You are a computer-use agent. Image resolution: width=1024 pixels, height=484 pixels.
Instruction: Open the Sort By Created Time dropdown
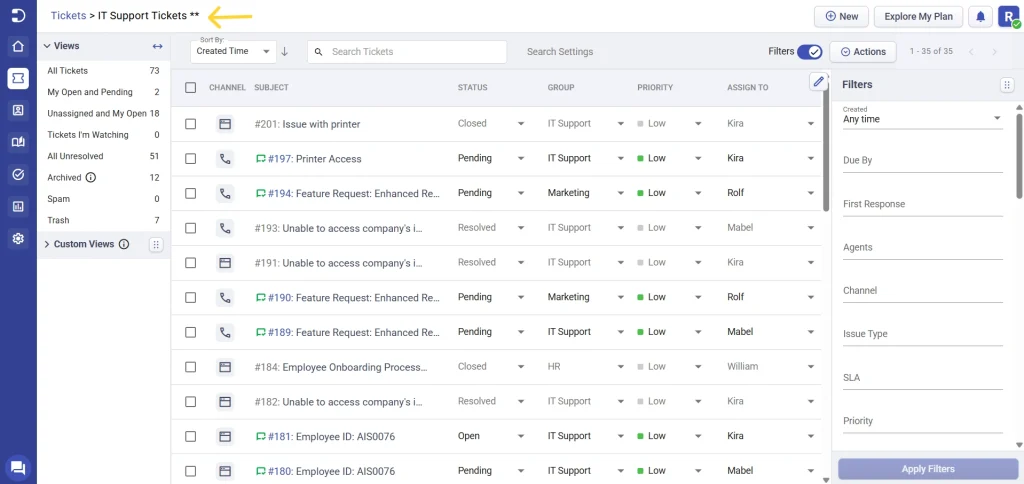coord(233,50)
